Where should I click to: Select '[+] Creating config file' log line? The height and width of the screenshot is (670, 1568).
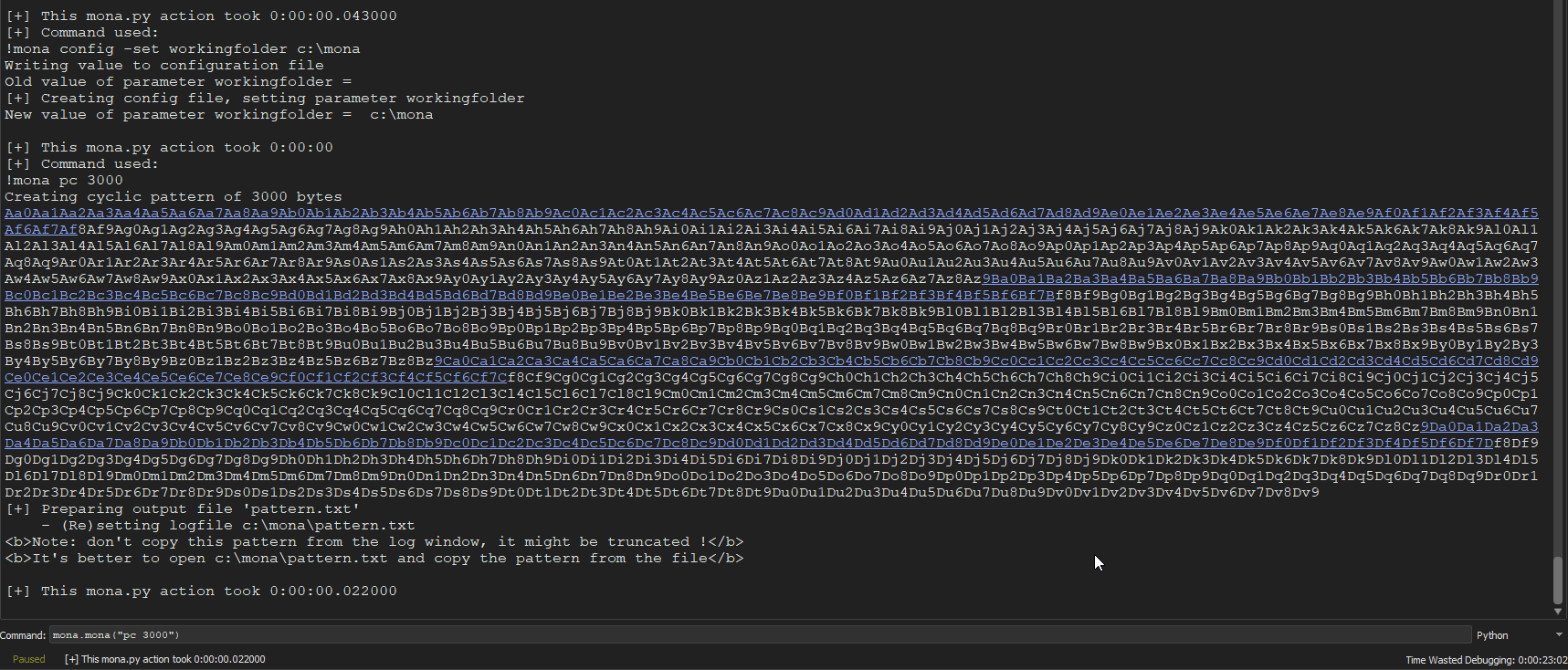click(265, 99)
